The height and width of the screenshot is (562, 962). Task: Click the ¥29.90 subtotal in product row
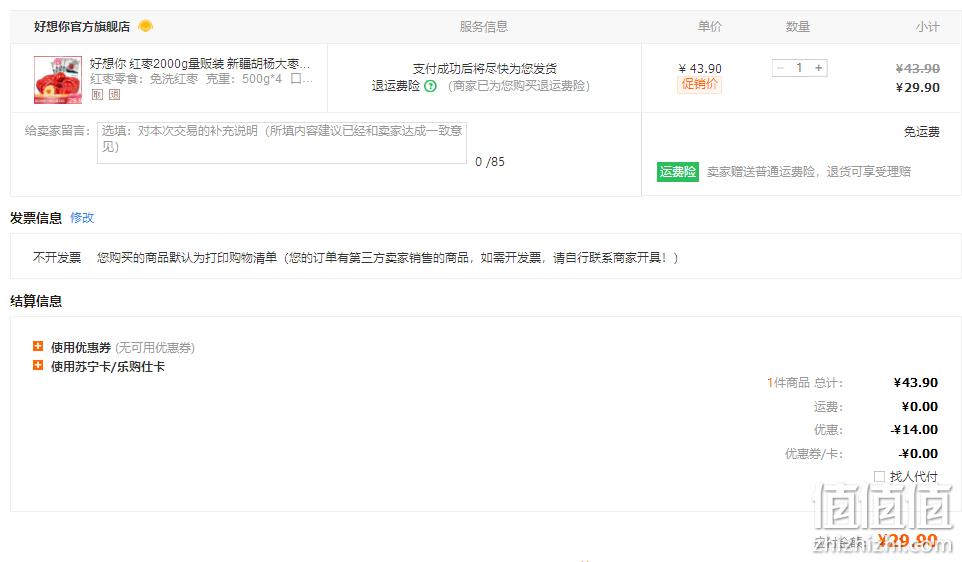pos(917,88)
